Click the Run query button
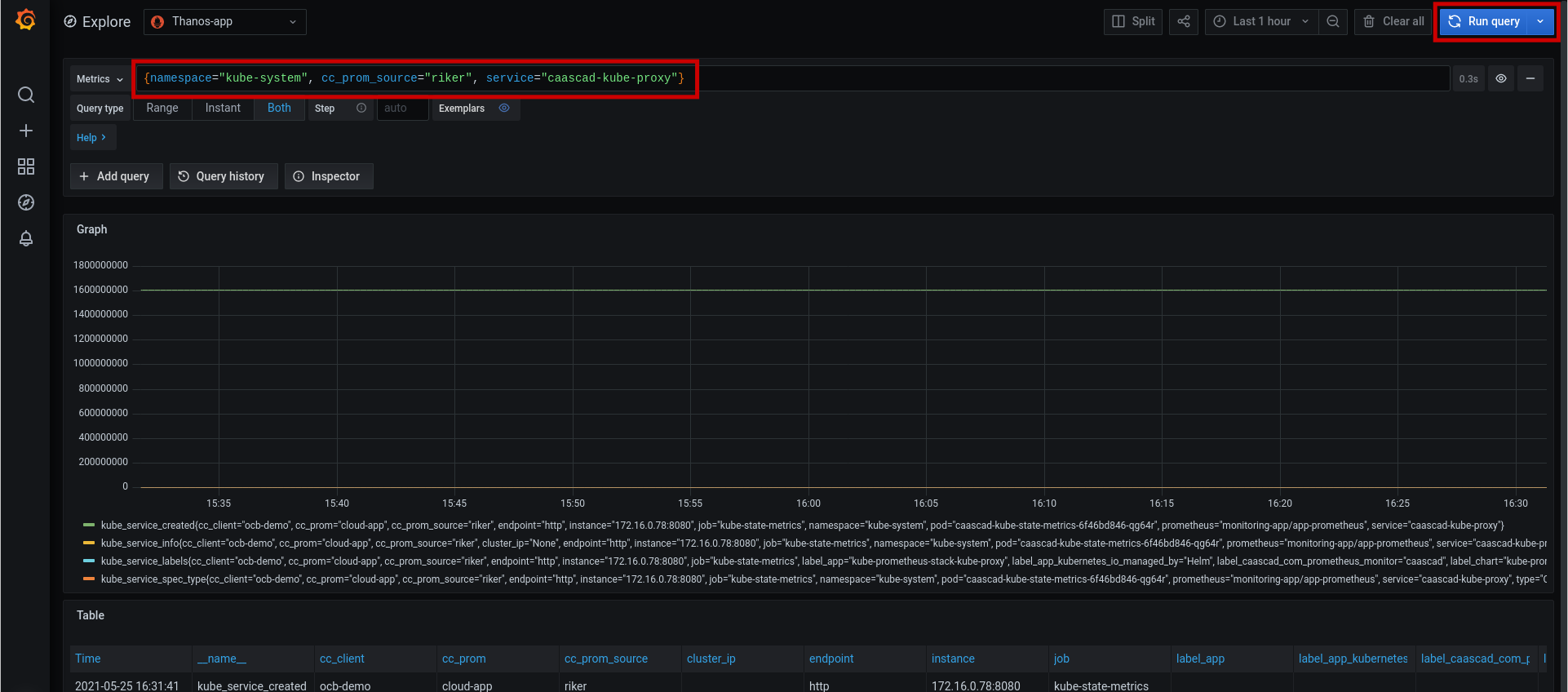The height and width of the screenshot is (692, 1568). [1484, 21]
